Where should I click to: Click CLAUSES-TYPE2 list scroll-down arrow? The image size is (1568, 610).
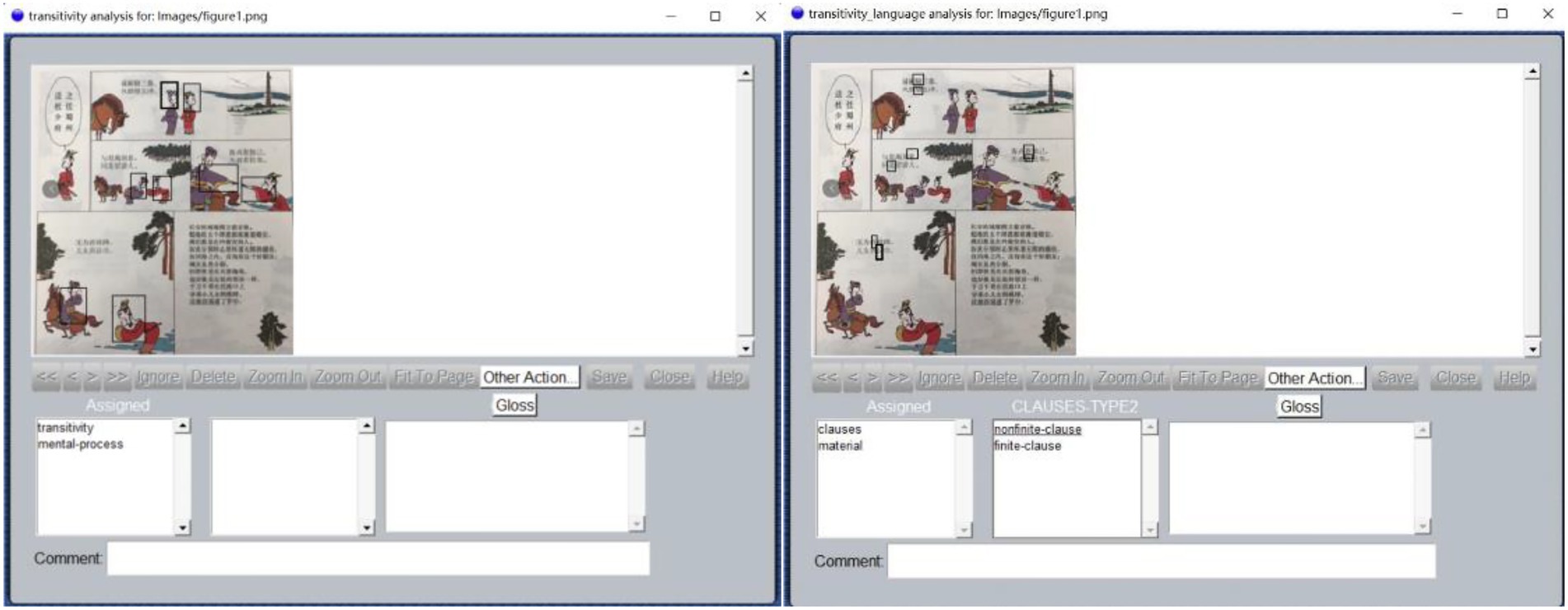[1150, 530]
